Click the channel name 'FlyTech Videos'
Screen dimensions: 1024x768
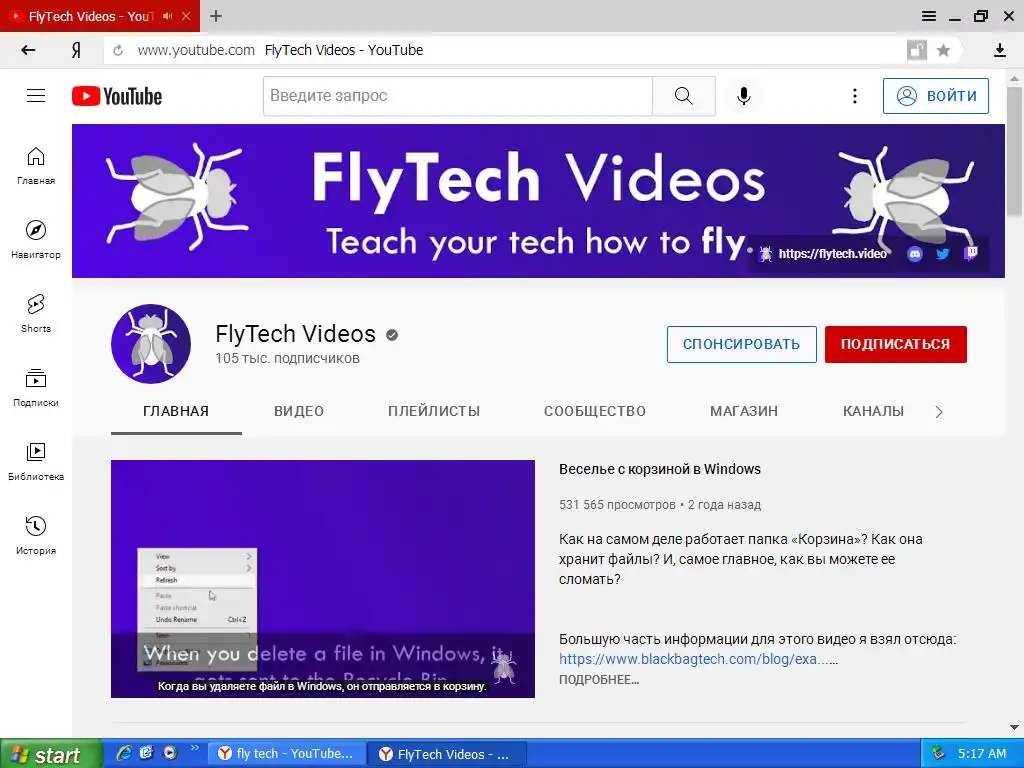(296, 334)
